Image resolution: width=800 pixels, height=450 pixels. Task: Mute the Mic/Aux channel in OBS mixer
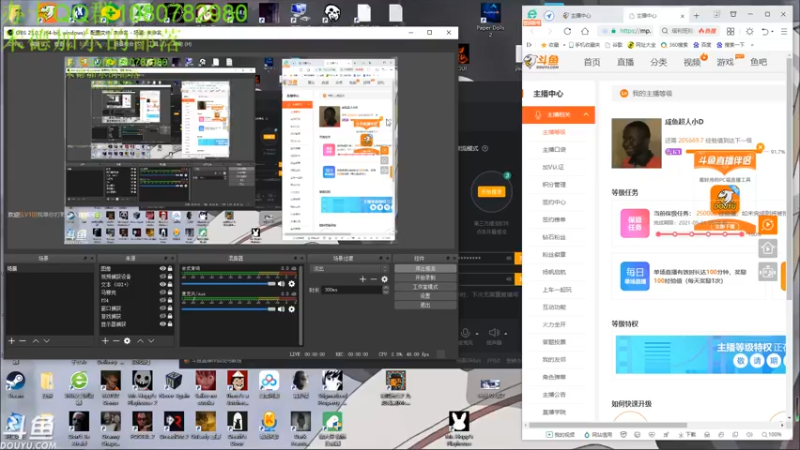pos(281,309)
